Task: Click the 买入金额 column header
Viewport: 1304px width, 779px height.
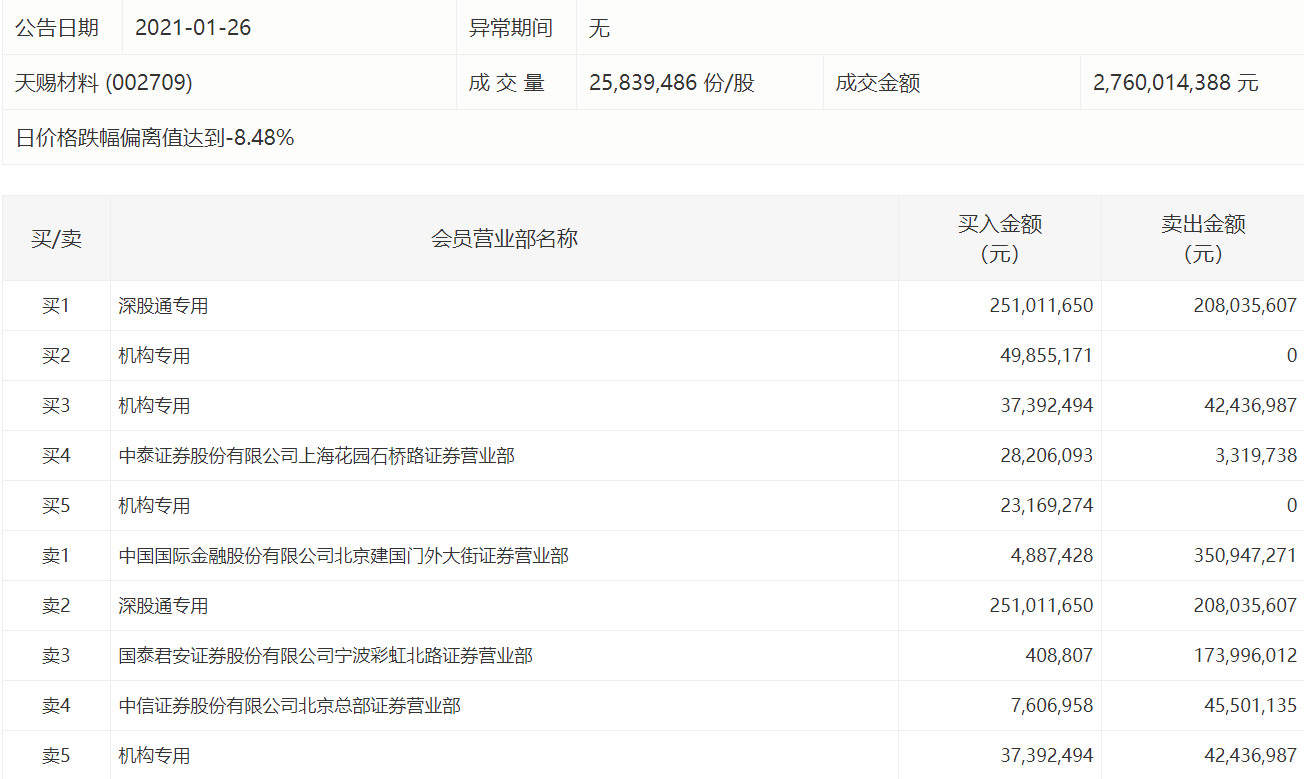Action: coord(1000,239)
